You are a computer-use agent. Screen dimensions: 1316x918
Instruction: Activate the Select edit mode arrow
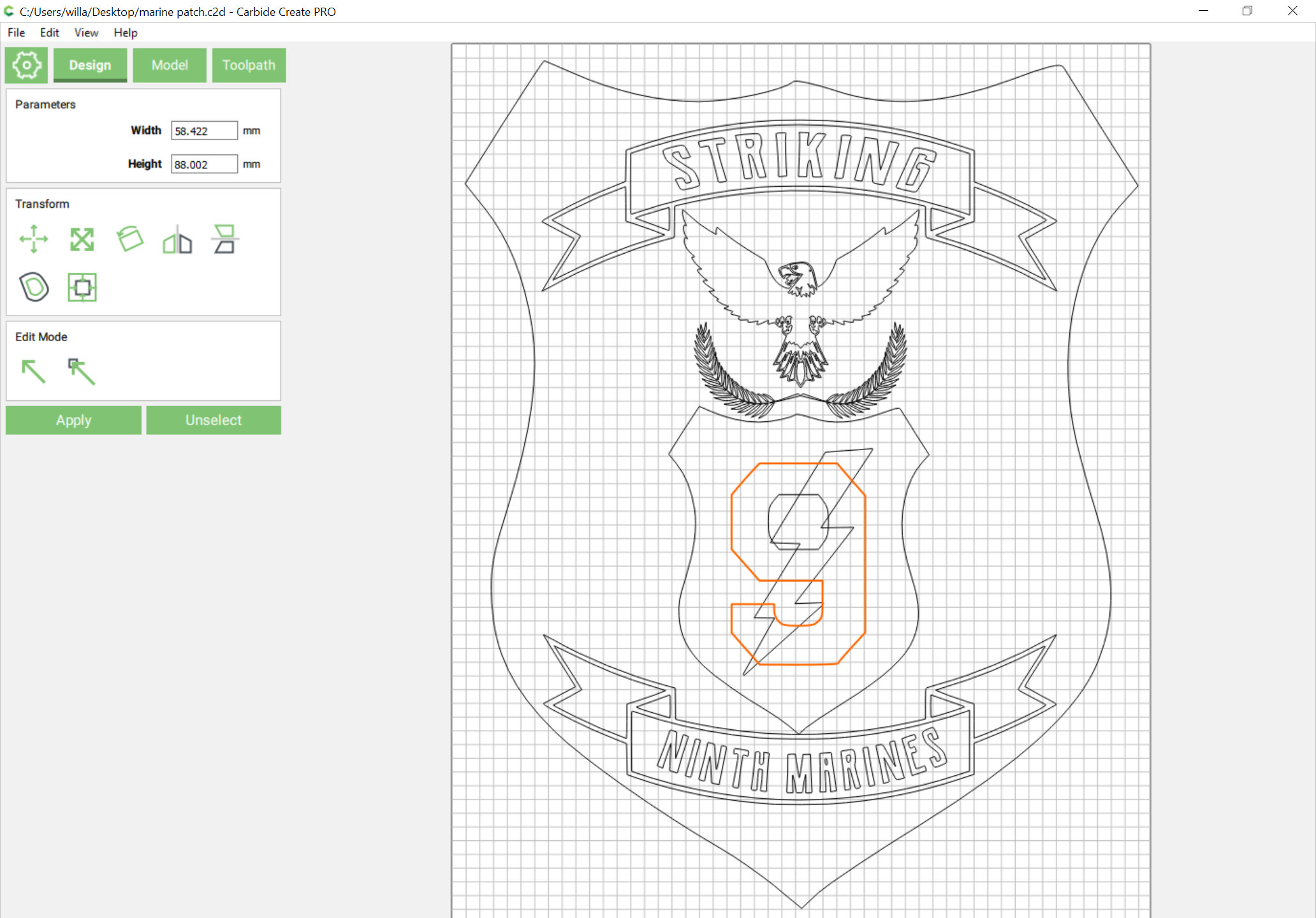pos(33,371)
